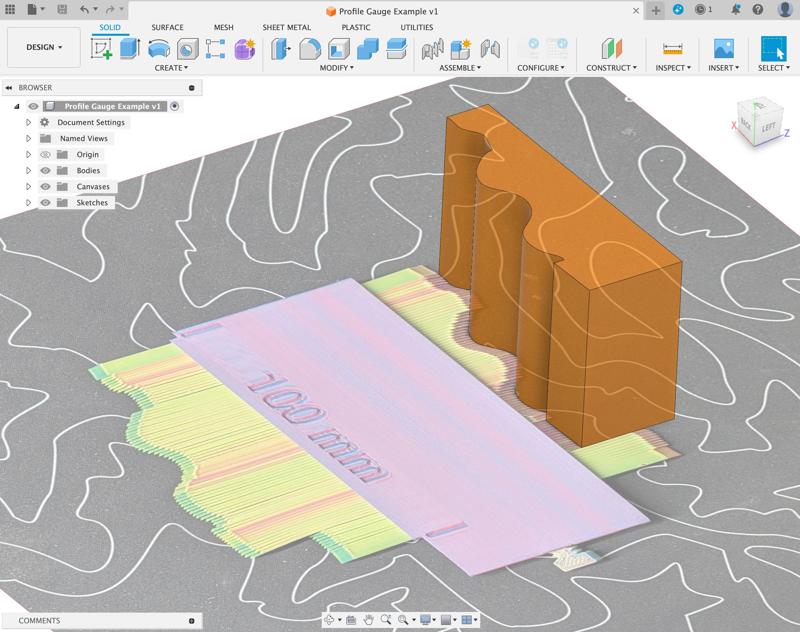Image resolution: width=800 pixels, height=632 pixels.
Task: Open the display settings icon at bottom
Action: click(x=425, y=619)
